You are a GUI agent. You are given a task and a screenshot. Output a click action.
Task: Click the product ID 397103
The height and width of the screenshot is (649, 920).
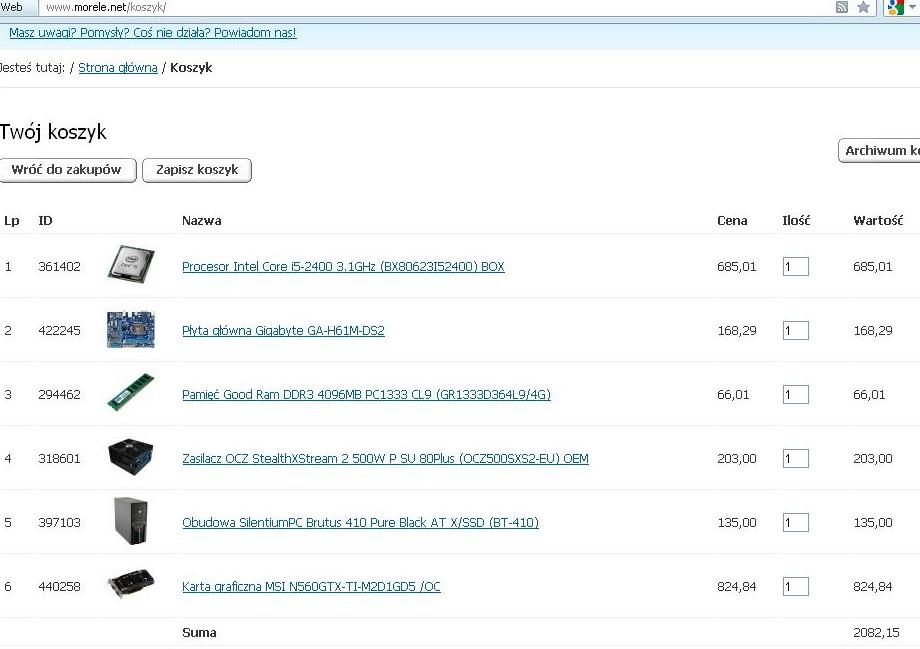click(x=59, y=522)
